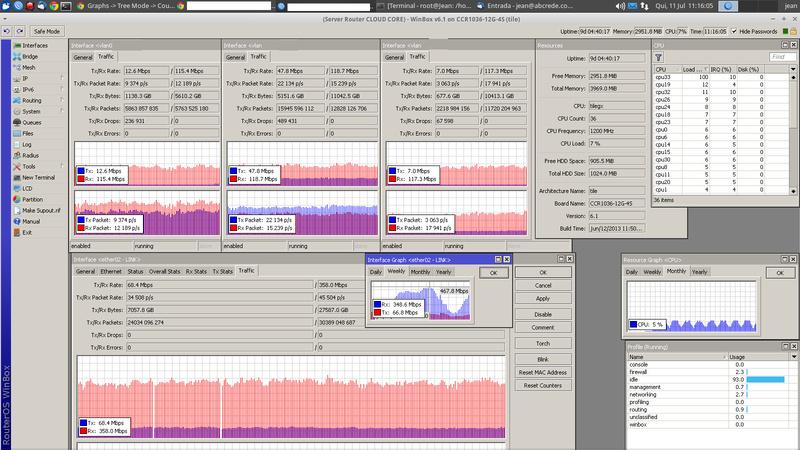Click the Bridge icon in sidebar
800x450 pixels.
pyautogui.click(x=16, y=56)
